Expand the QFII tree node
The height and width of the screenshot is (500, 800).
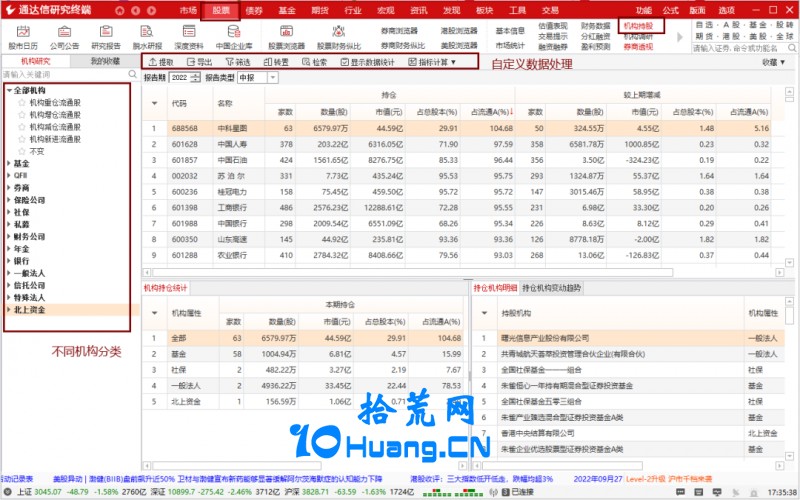9,176
